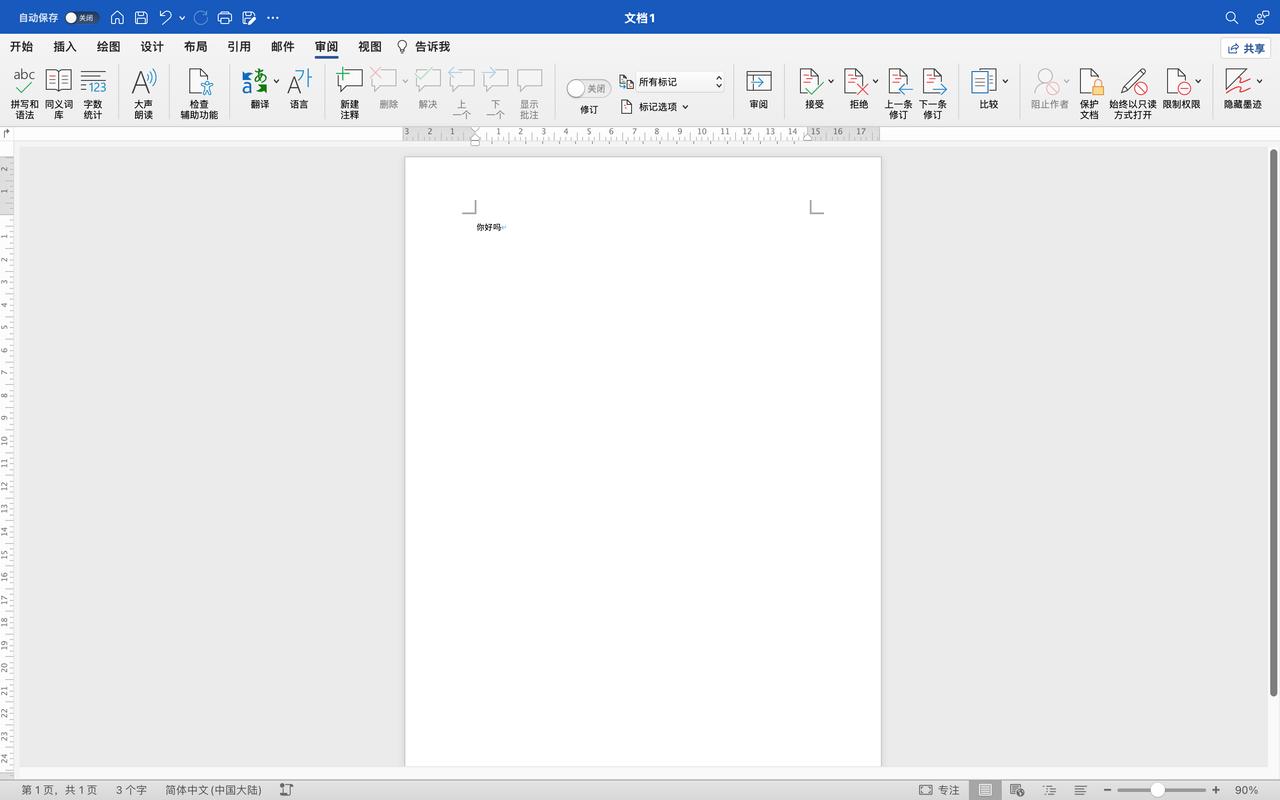The width and height of the screenshot is (1280, 800).
Task: Click 限制权限 restrict permission icon
Action: (1177, 82)
